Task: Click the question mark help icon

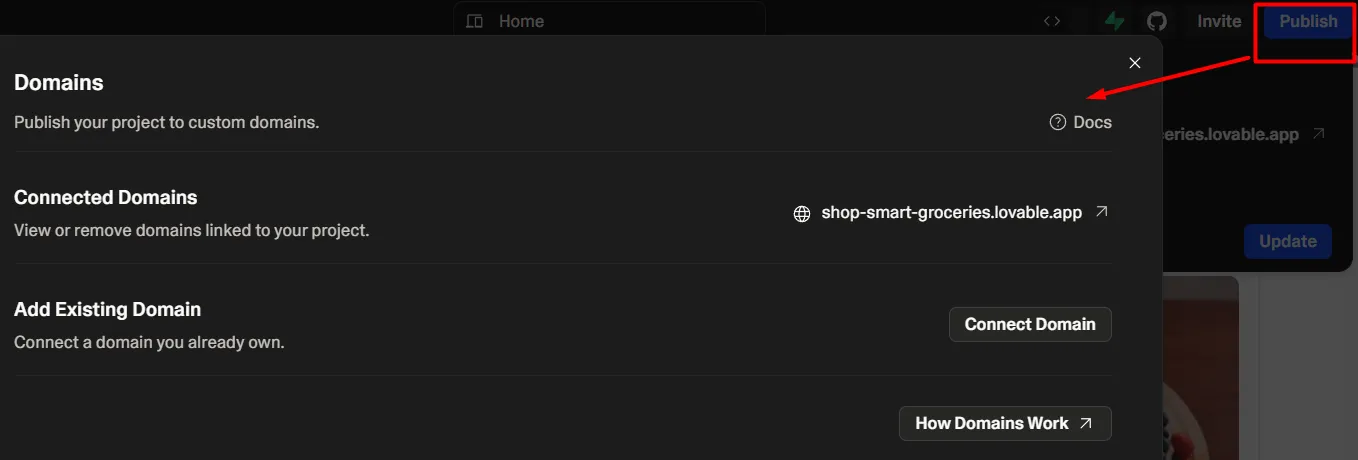Action: click(1058, 122)
